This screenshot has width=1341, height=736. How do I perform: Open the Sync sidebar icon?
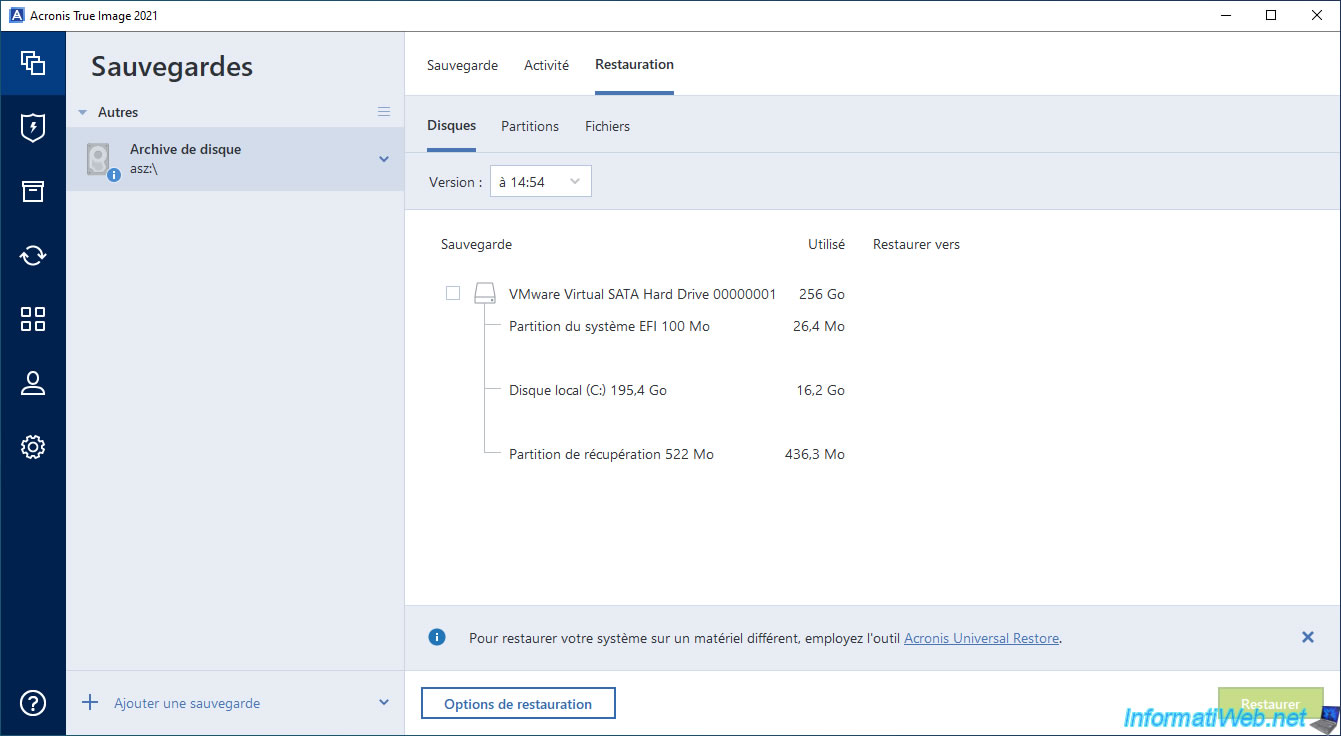tap(33, 255)
